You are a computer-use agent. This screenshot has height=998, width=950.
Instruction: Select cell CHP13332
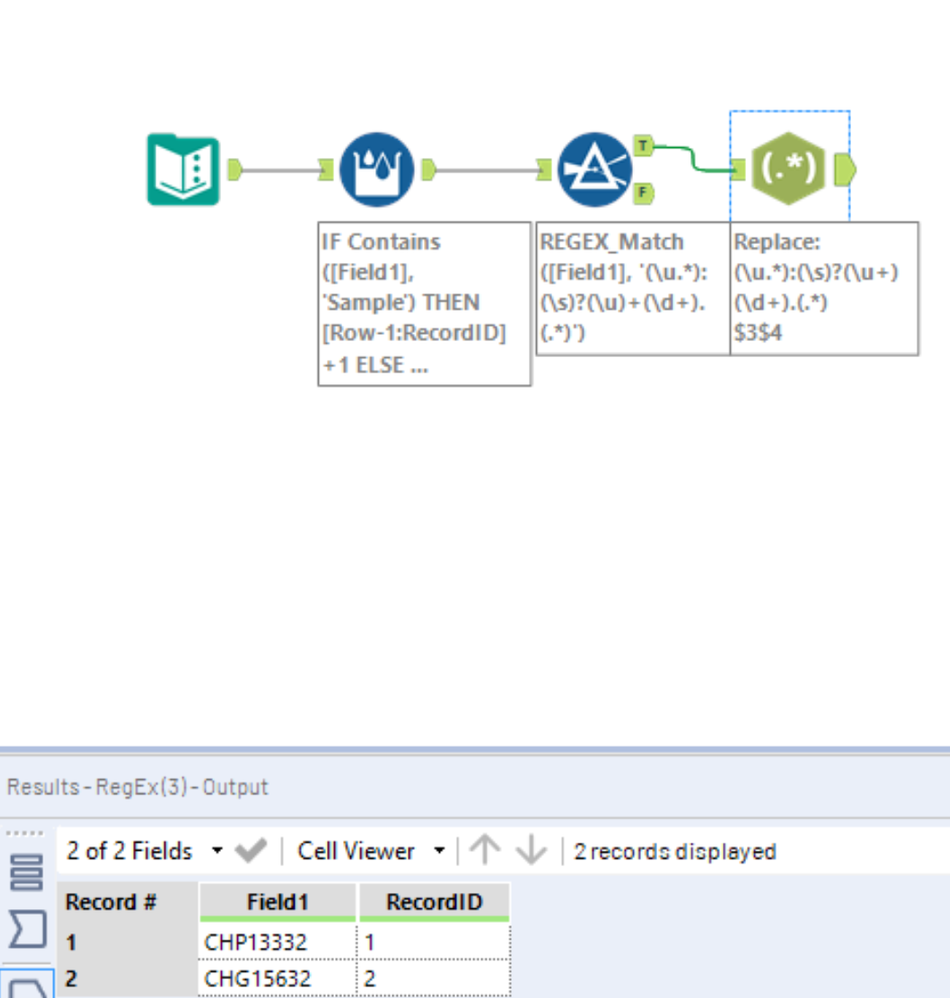point(277,942)
